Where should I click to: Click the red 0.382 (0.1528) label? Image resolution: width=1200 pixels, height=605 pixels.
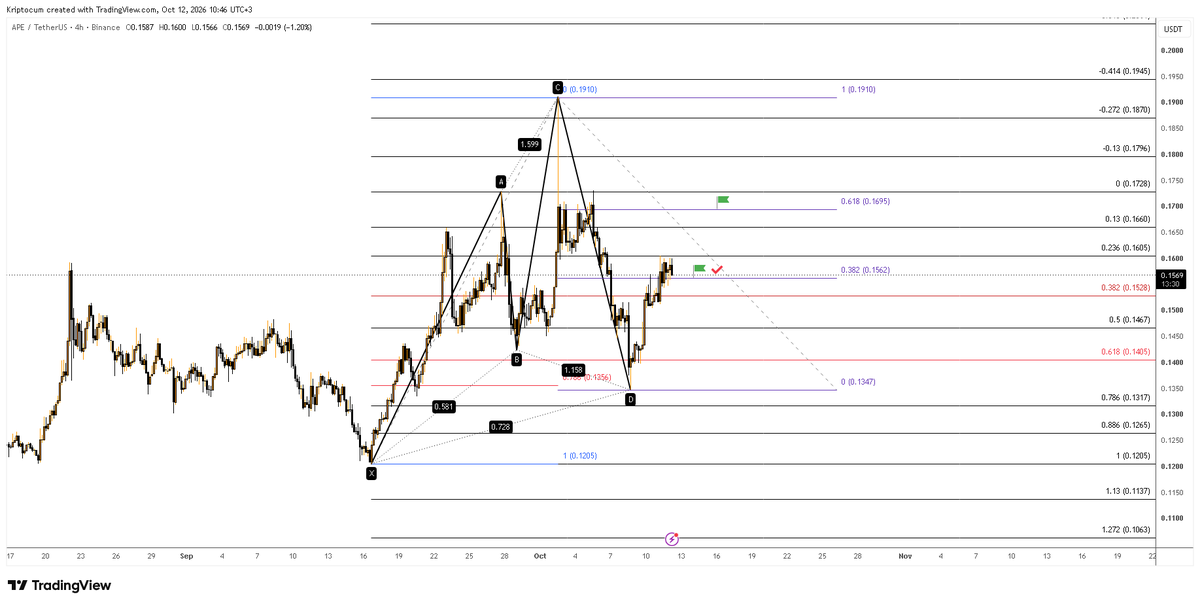[1126, 288]
